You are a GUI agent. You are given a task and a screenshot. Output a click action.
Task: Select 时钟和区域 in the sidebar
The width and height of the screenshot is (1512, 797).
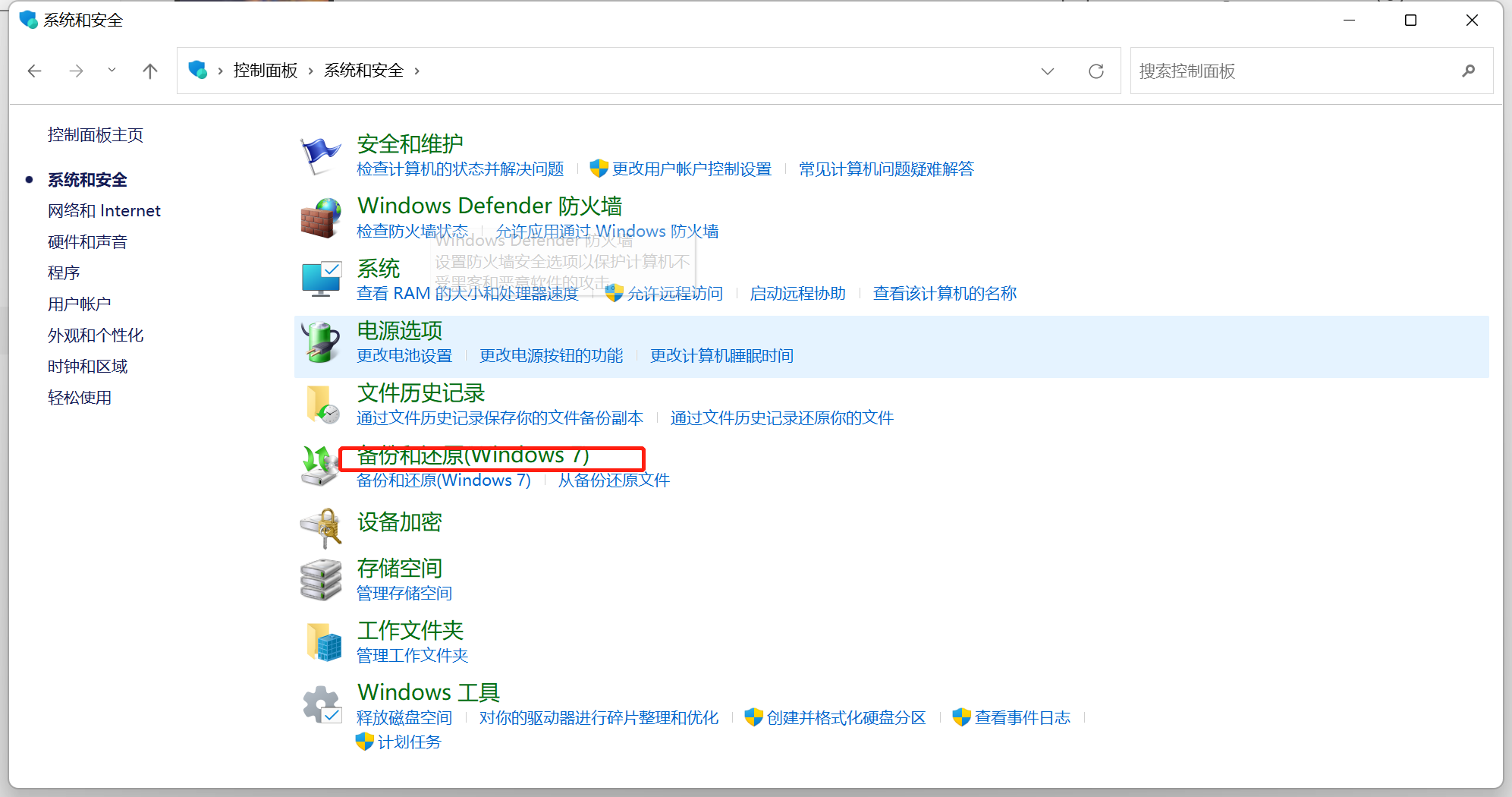(87, 367)
